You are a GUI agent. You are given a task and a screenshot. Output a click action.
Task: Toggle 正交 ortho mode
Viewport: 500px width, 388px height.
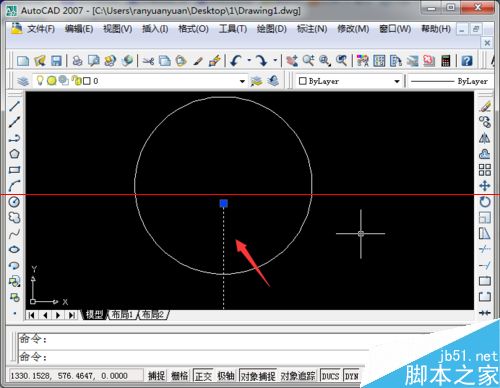[x=203, y=376]
